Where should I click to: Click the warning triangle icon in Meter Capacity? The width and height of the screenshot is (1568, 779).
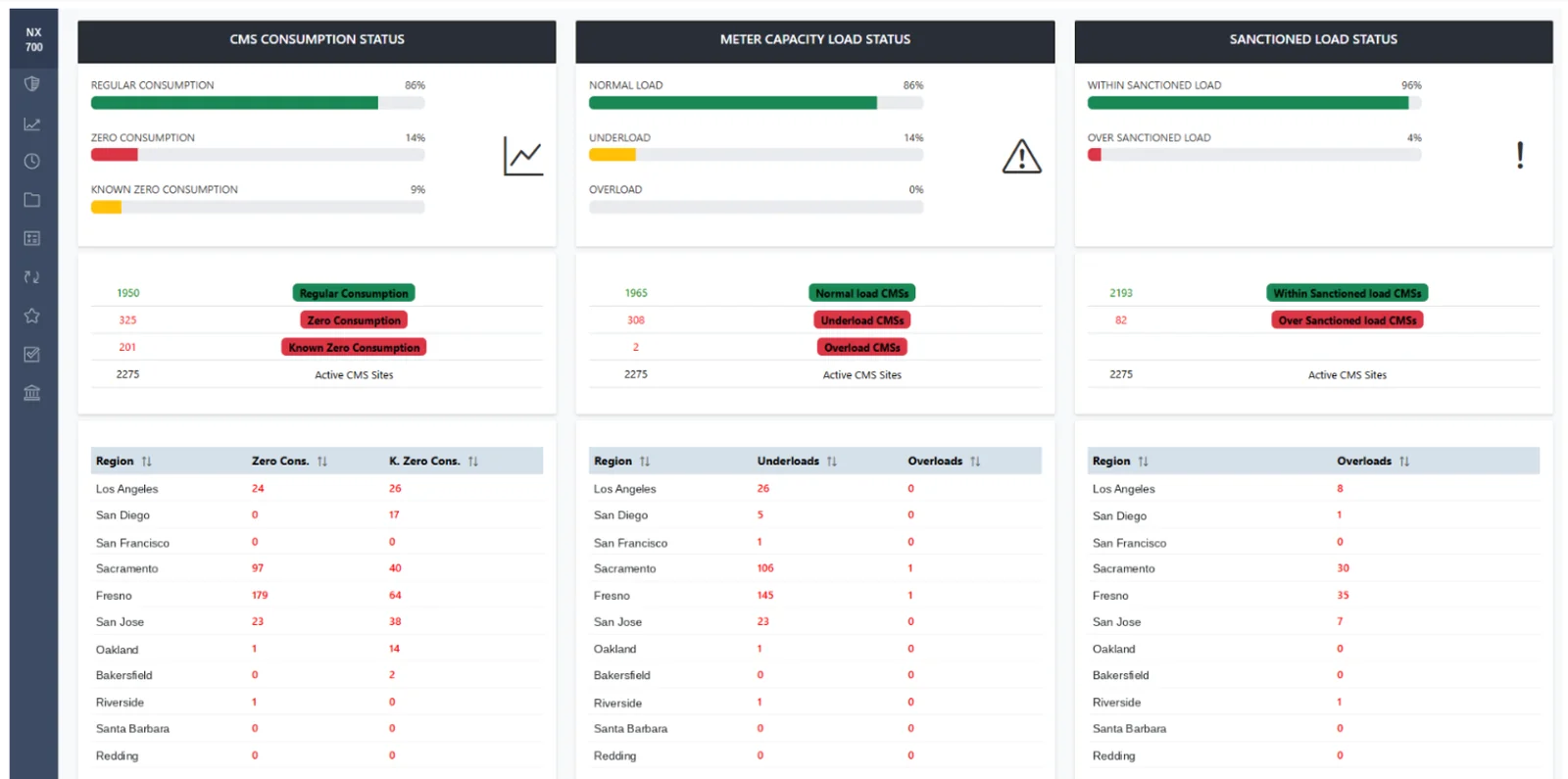pyautogui.click(x=1021, y=156)
